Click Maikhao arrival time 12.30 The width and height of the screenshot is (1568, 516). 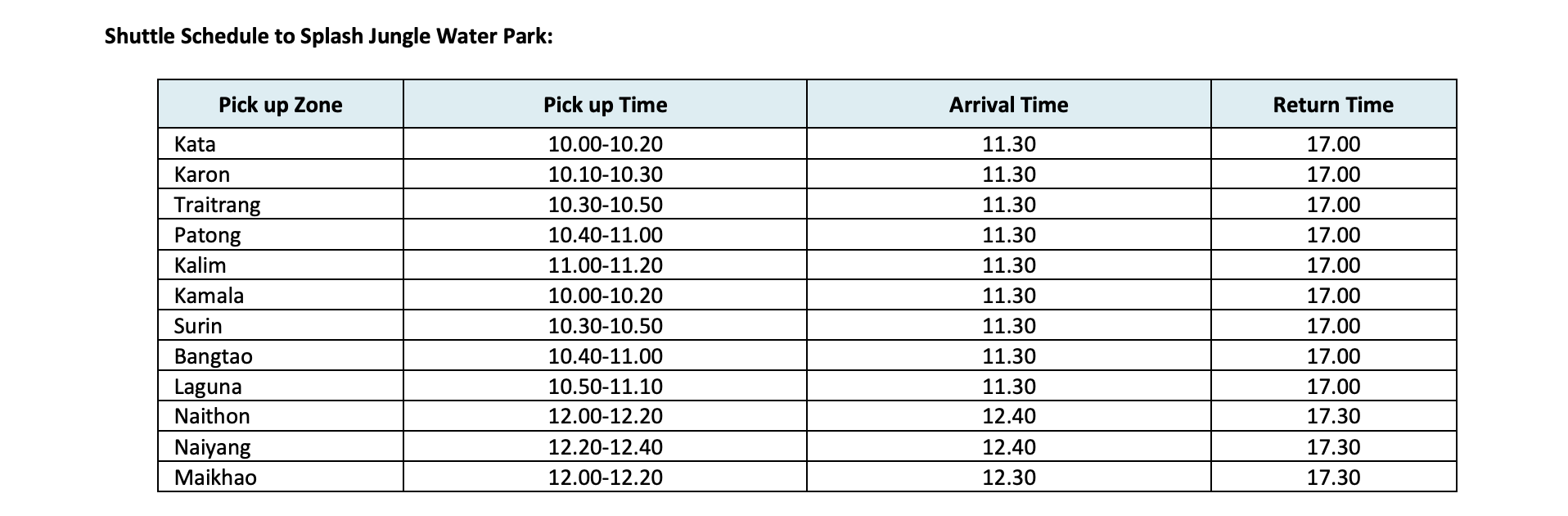1008,478
